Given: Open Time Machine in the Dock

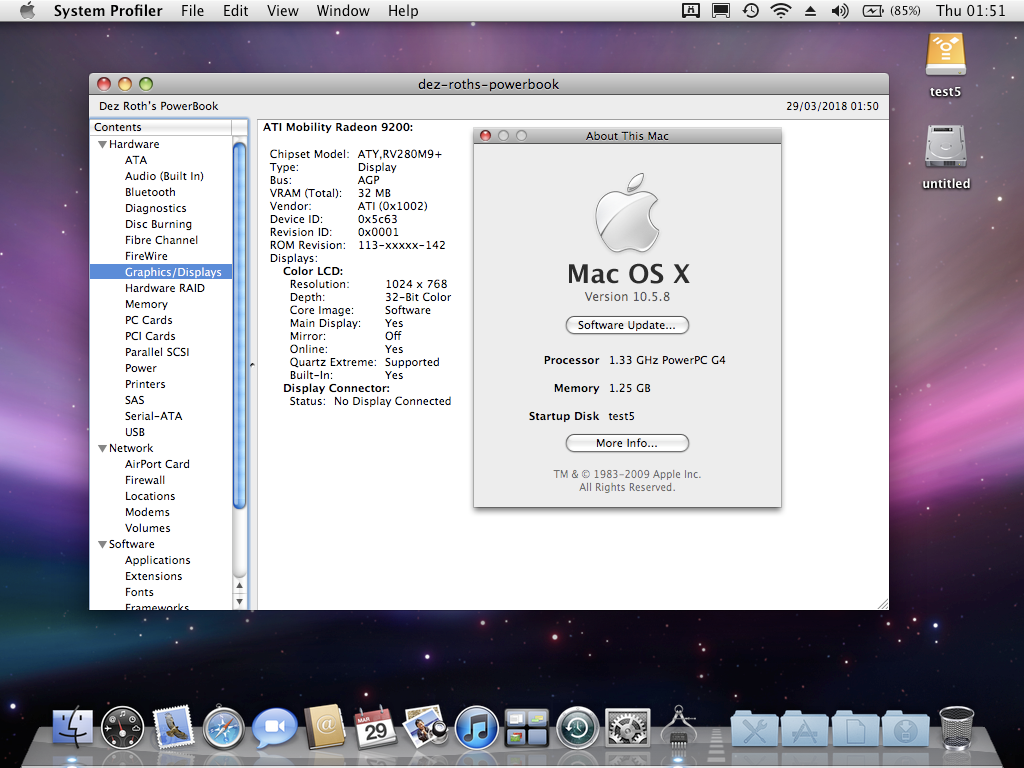Looking at the screenshot, I should click(577, 727).
